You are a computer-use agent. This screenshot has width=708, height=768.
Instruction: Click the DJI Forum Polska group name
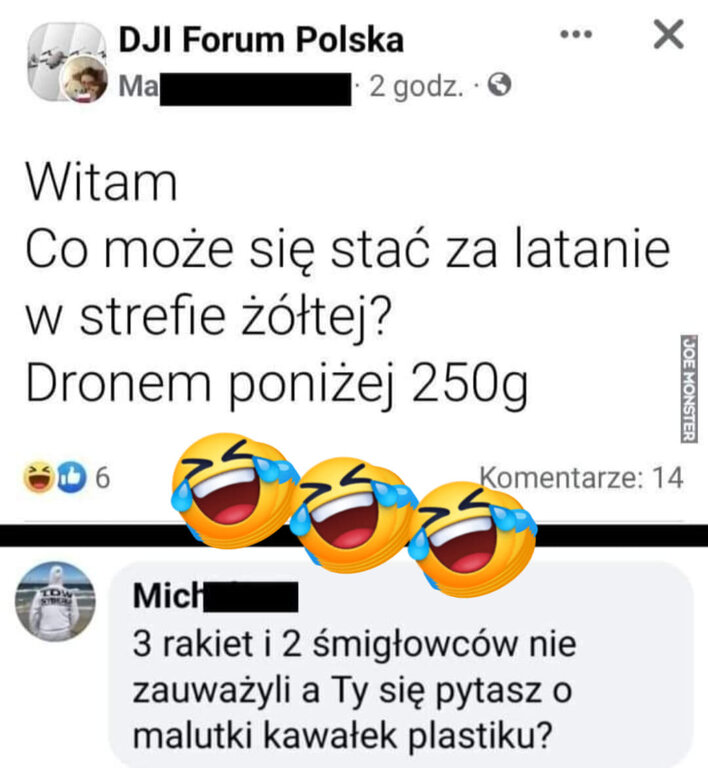(261, 40)
